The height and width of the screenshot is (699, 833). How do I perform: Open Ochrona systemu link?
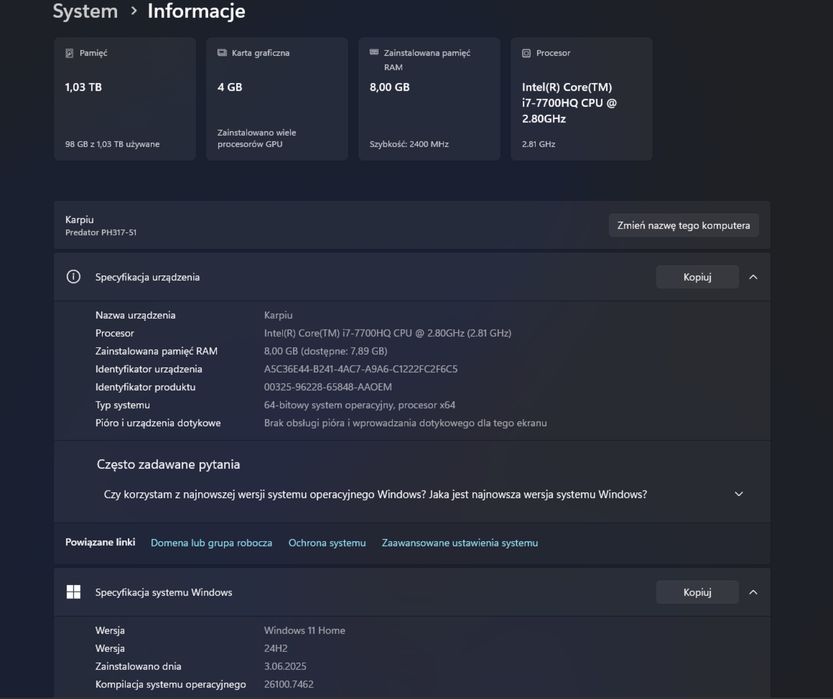tap(327, 543)
